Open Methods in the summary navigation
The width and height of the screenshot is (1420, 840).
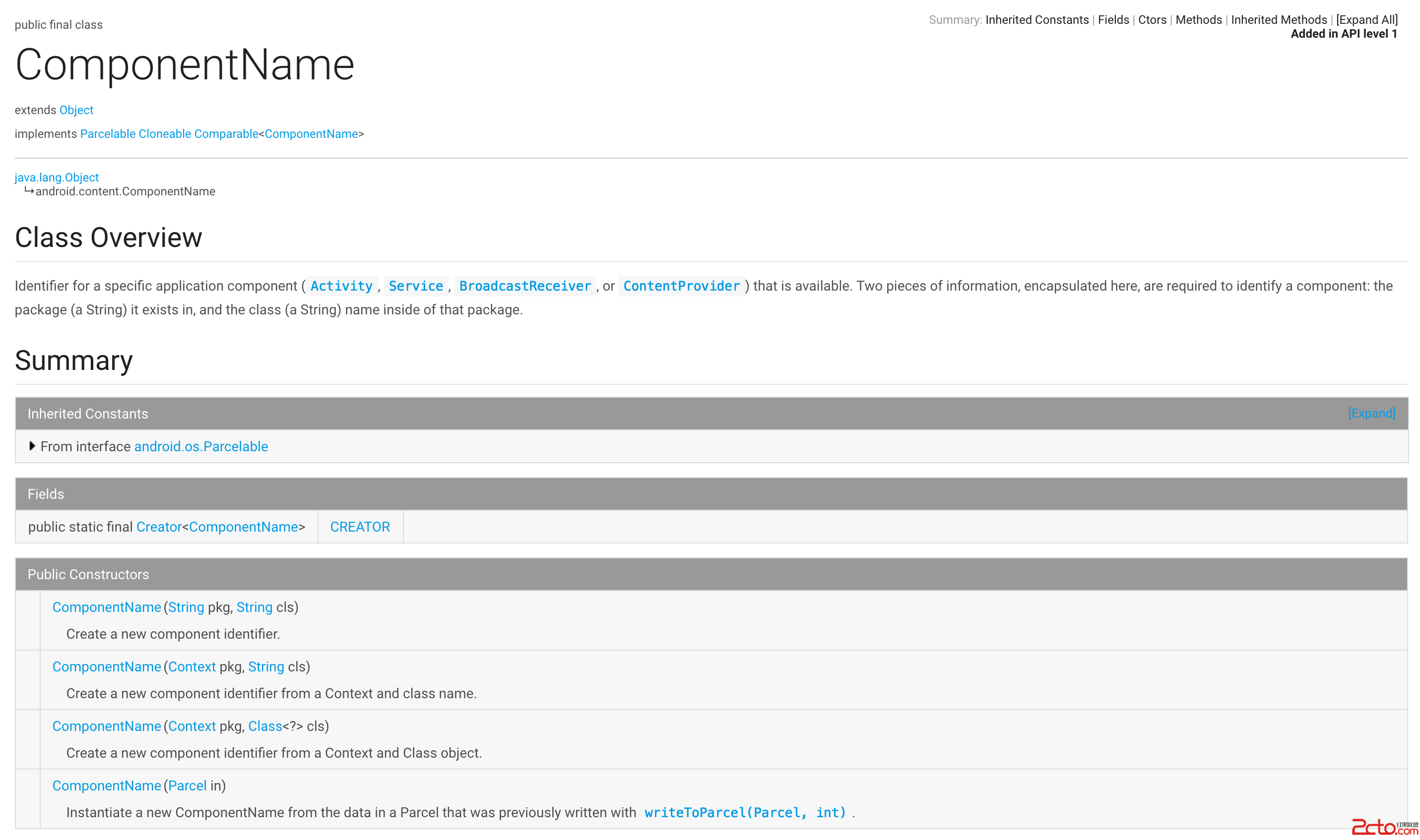coord(1198,20)
